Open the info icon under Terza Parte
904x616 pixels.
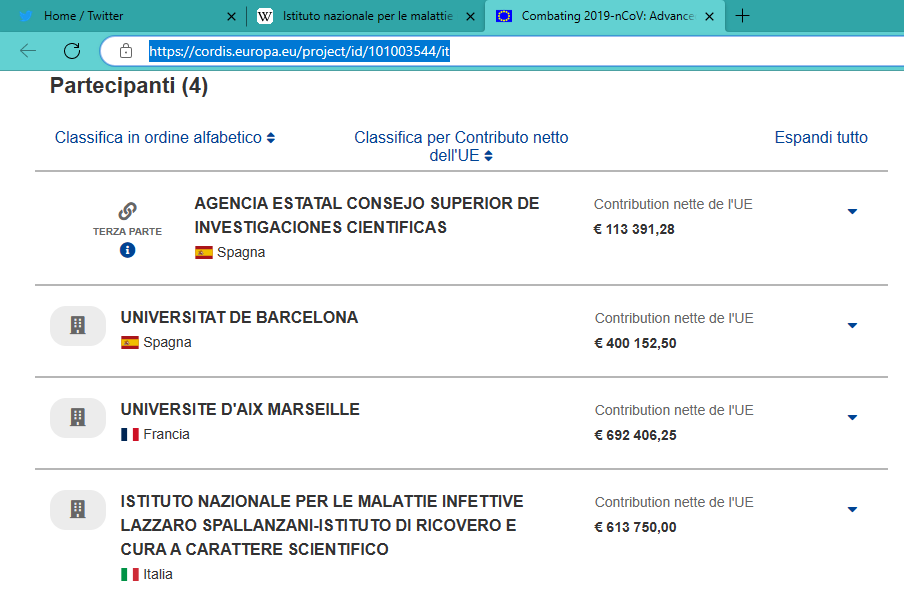127,250
